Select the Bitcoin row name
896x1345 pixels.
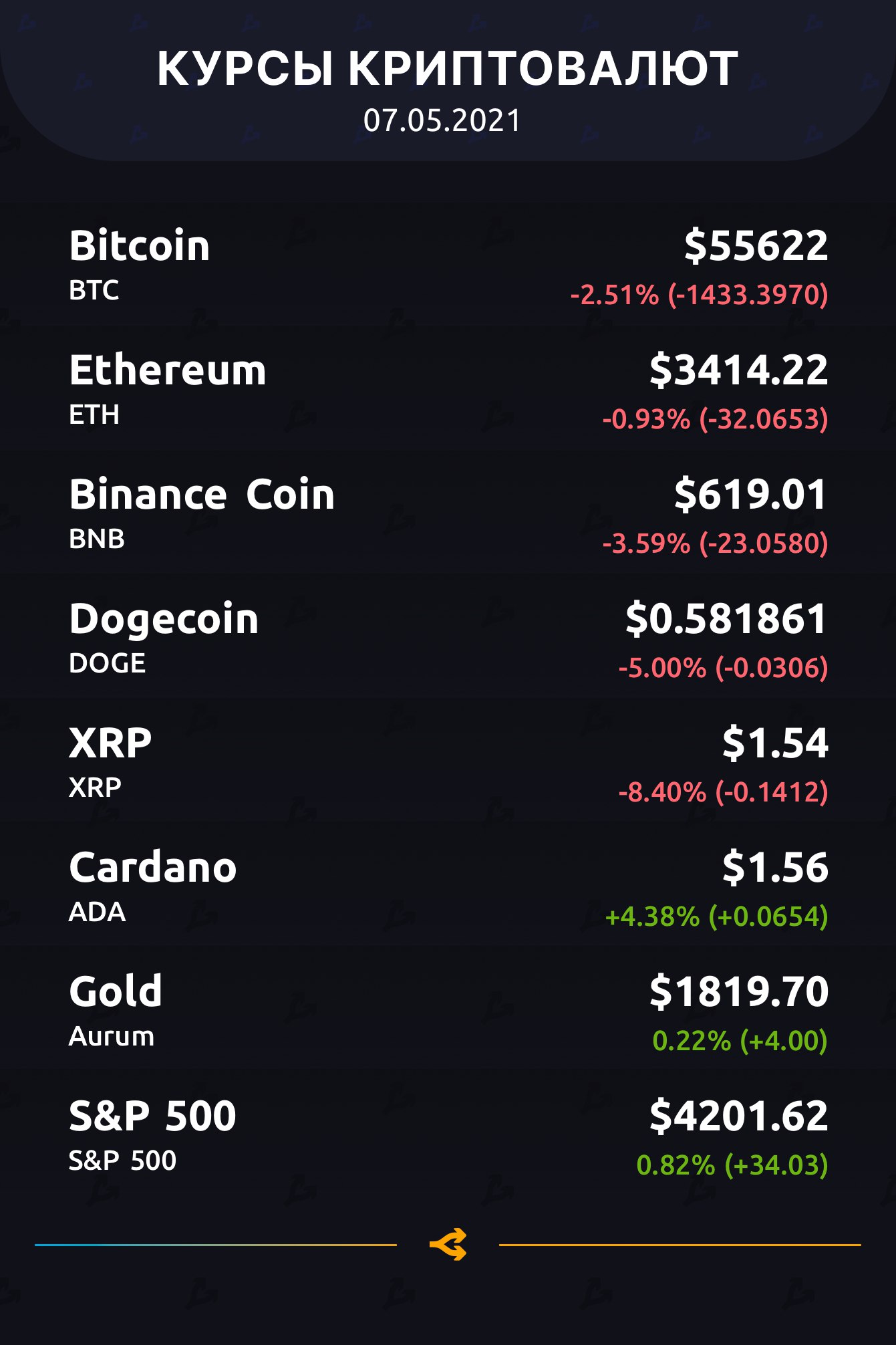coord(140,245)
